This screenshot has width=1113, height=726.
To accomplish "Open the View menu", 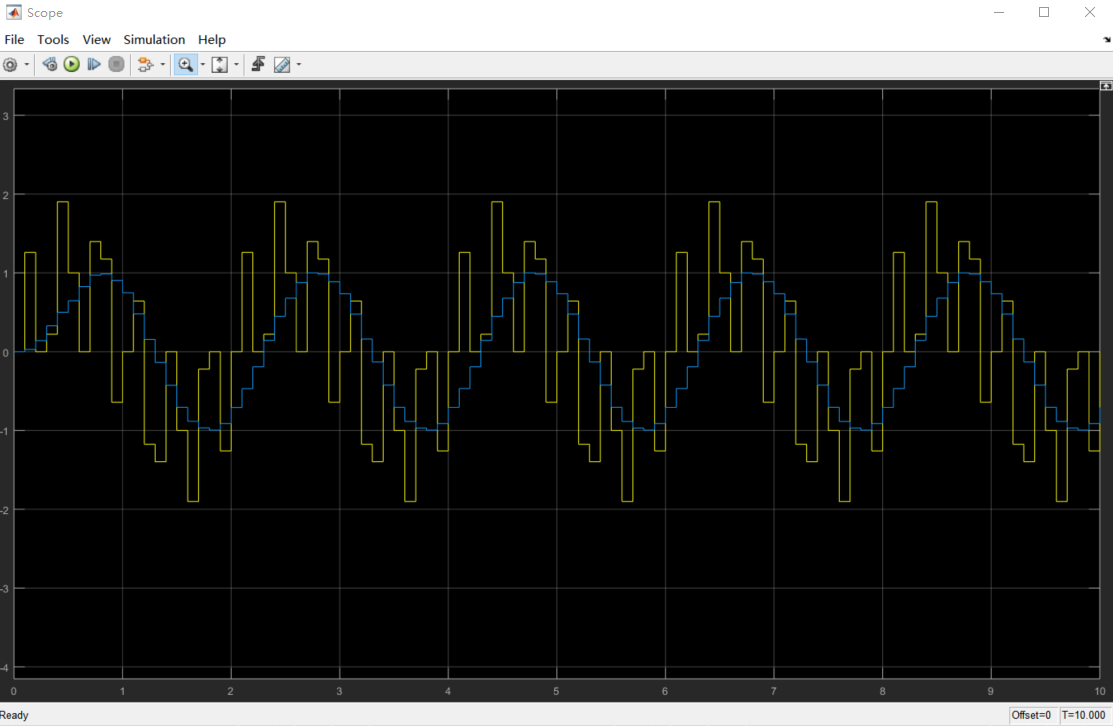I will pos(96,40).
